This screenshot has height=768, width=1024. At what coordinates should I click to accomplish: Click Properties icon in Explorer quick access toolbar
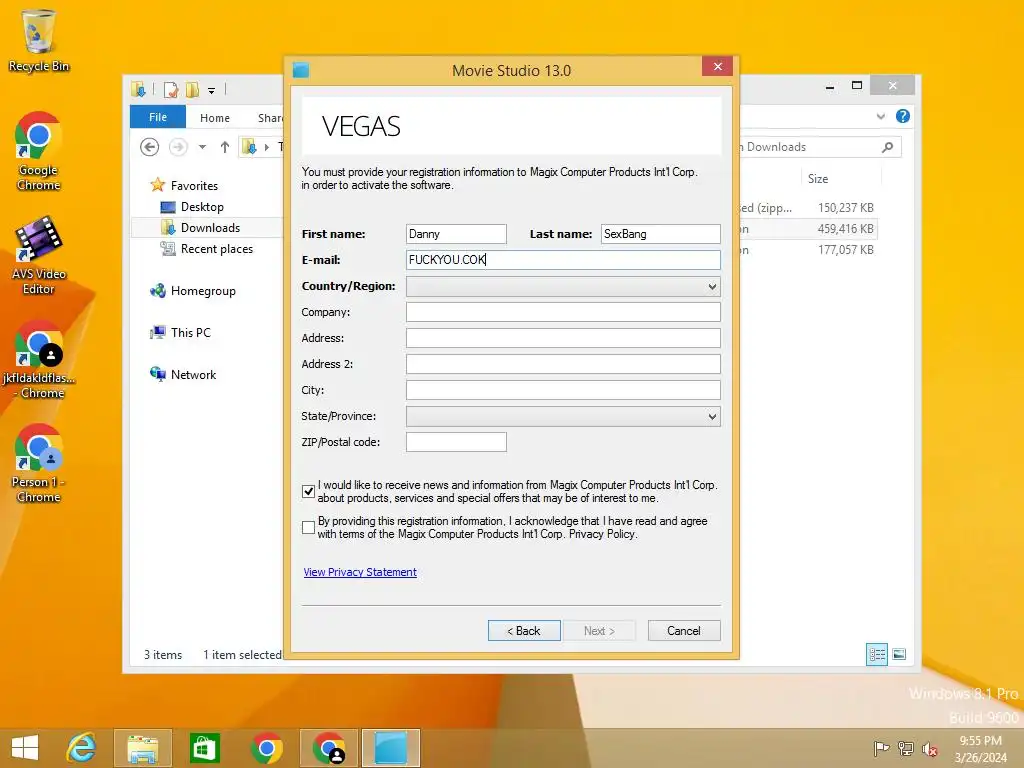point(170,89)
